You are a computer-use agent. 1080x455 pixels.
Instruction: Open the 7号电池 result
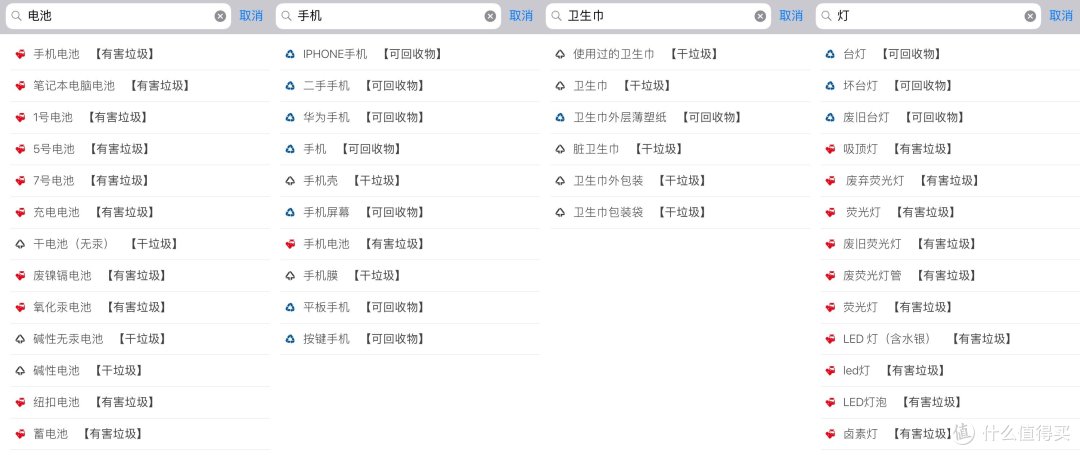tap(140, 181)
